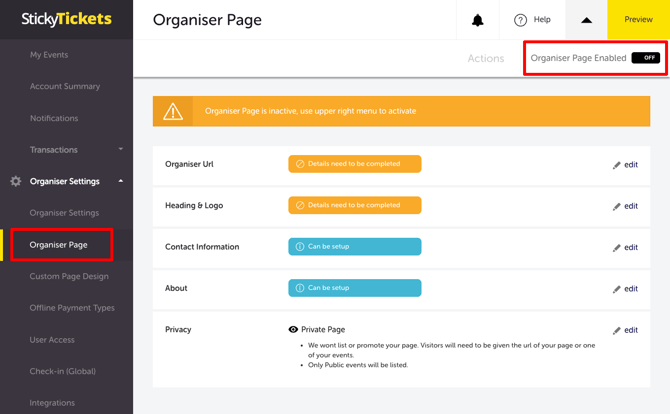Click the pencil icon in About row

(617, 290)
